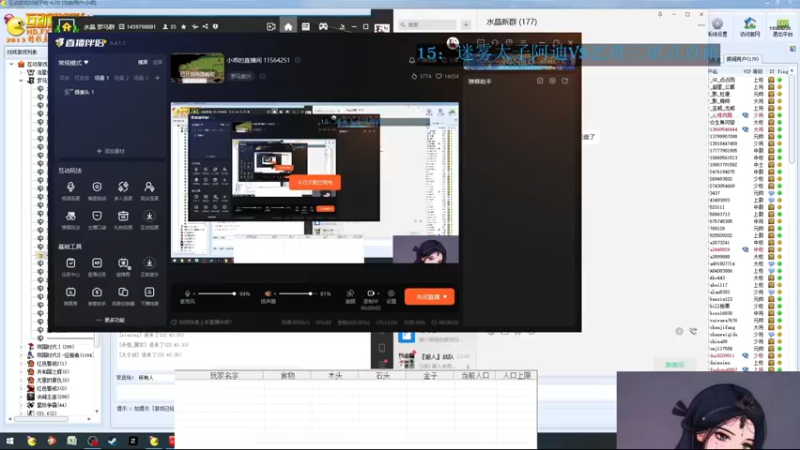The image size is (800, 450).
Task: Click gamepad icon in game platform toolbar
Action: click(x=323, y=27)
